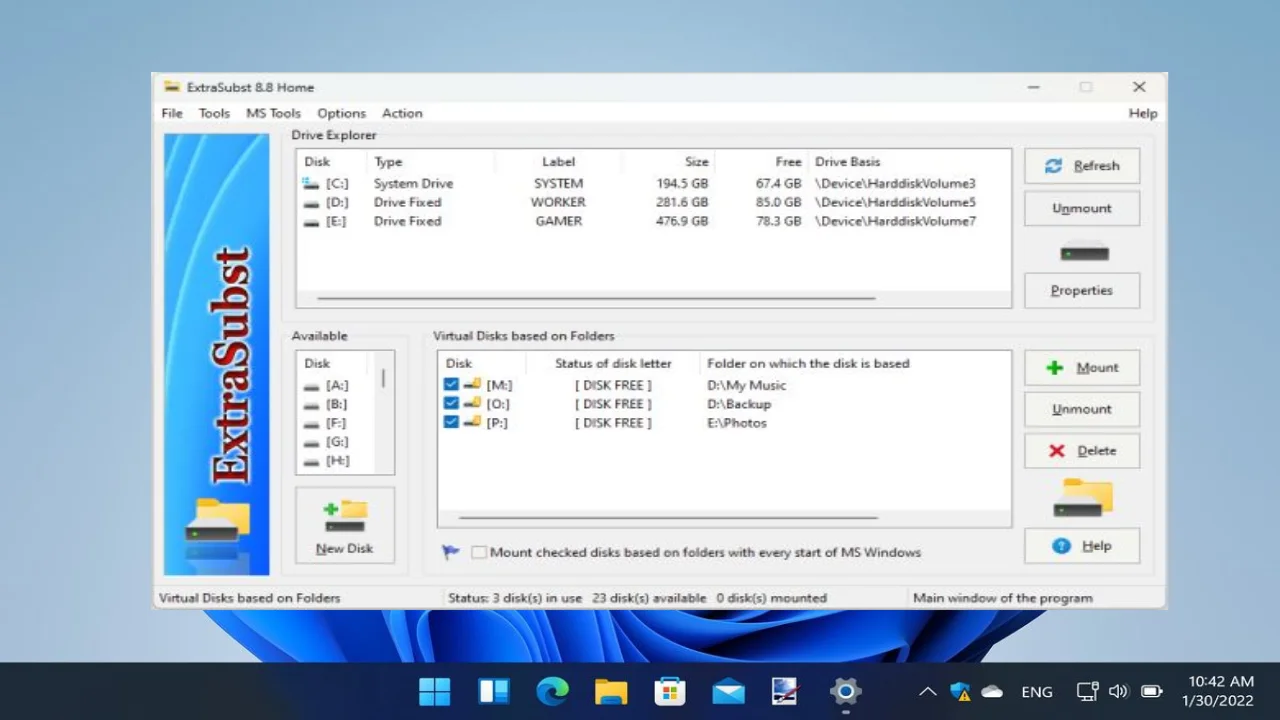Open the Mail app from the taskbar

728,691
